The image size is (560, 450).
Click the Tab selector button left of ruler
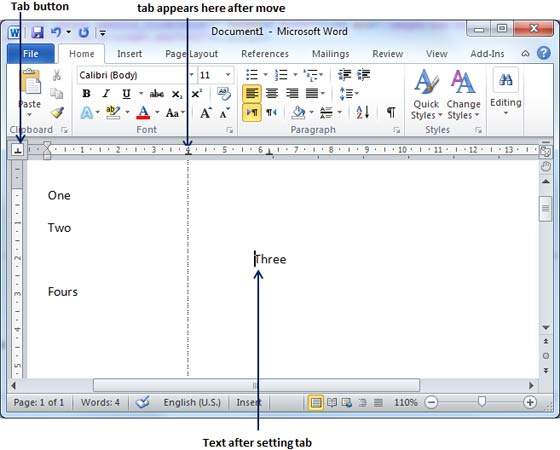point(18,150)
